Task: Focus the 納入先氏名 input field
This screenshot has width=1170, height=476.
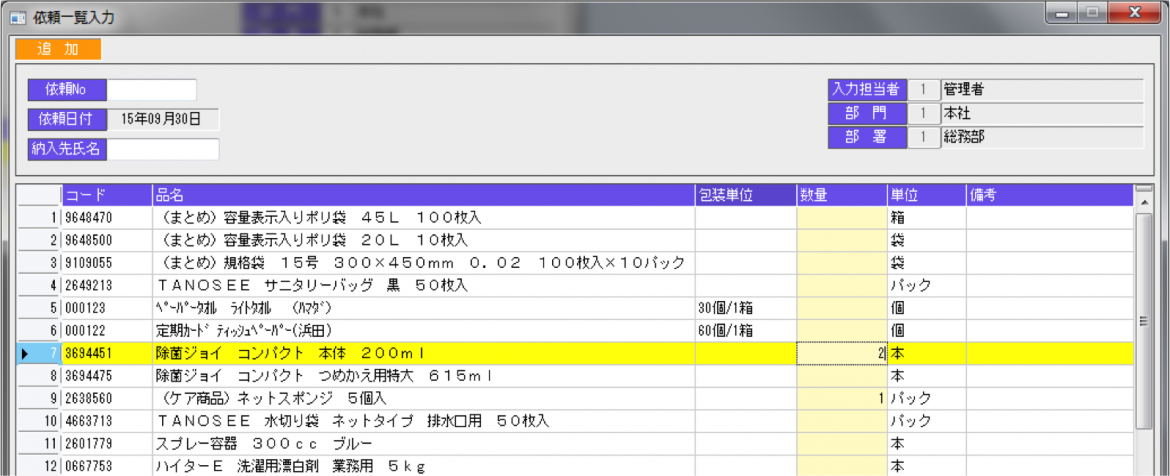Action: (163, 149)
